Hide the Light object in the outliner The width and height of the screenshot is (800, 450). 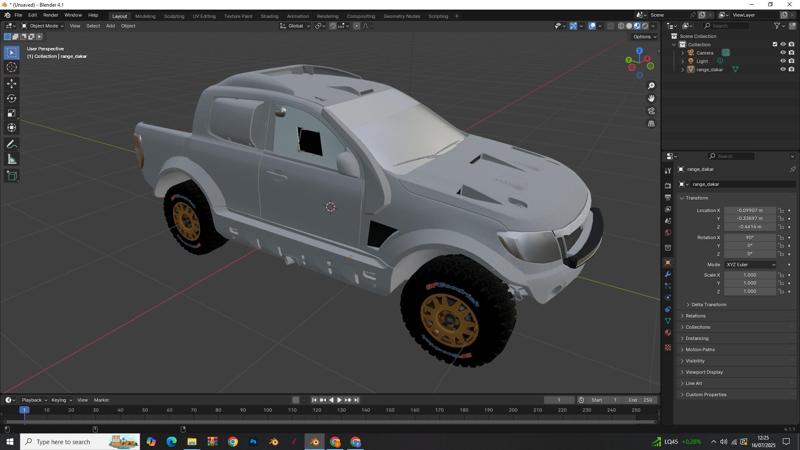783,61
